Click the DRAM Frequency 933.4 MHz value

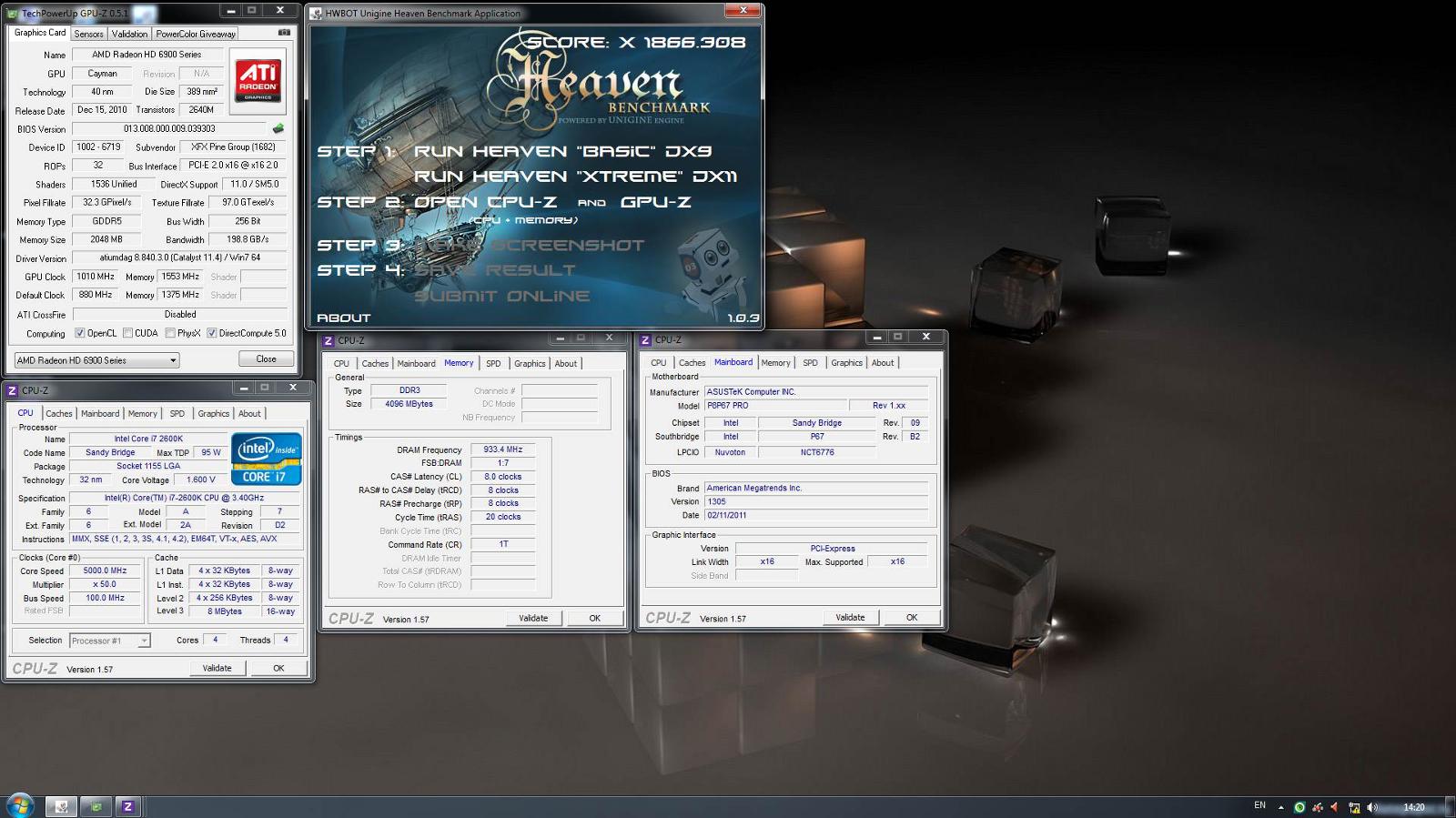pyautogui.click(x=503, y=449)
